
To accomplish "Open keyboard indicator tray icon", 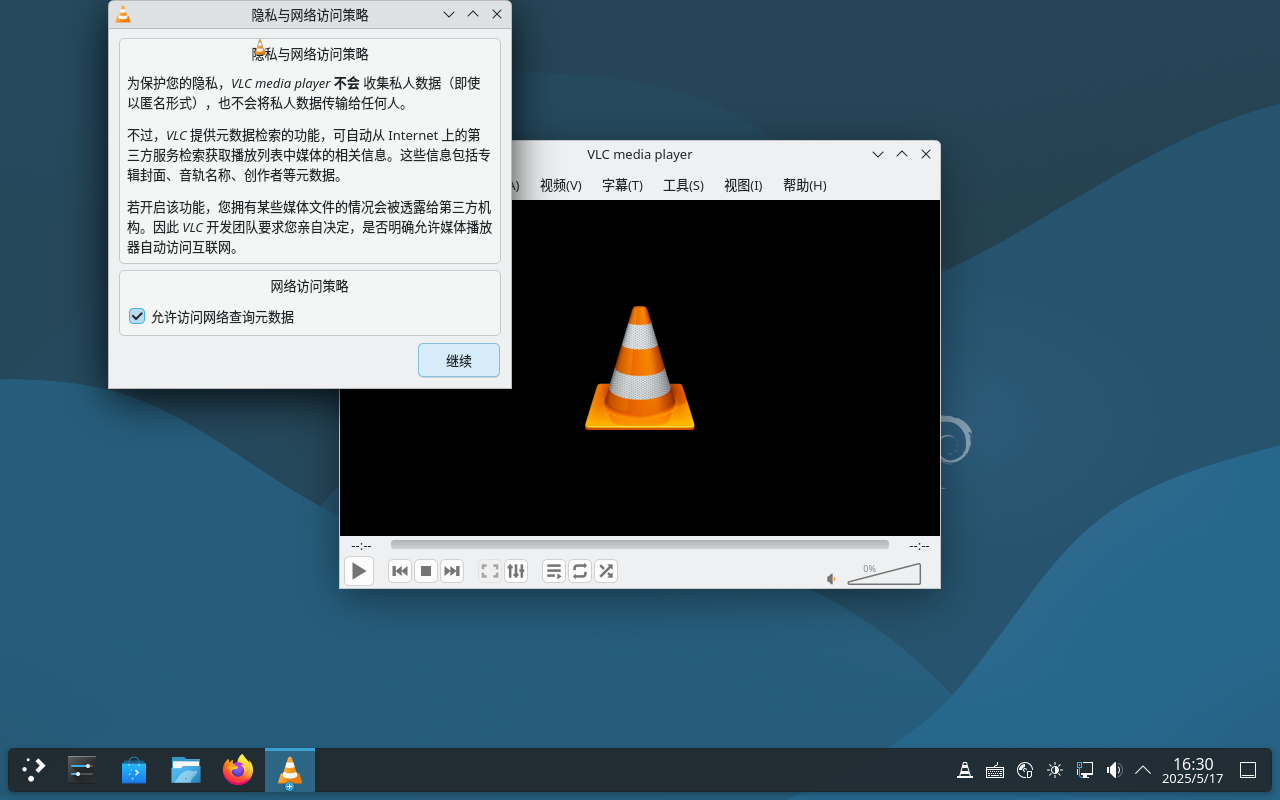I will (995, 770).
